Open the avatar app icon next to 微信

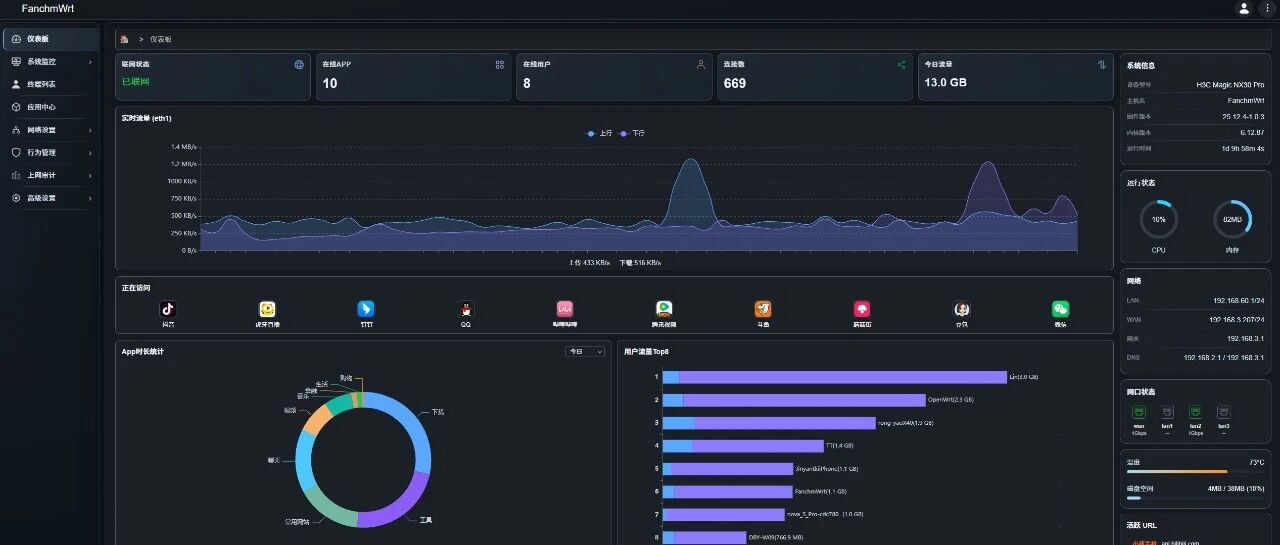(x=962, y=310)
